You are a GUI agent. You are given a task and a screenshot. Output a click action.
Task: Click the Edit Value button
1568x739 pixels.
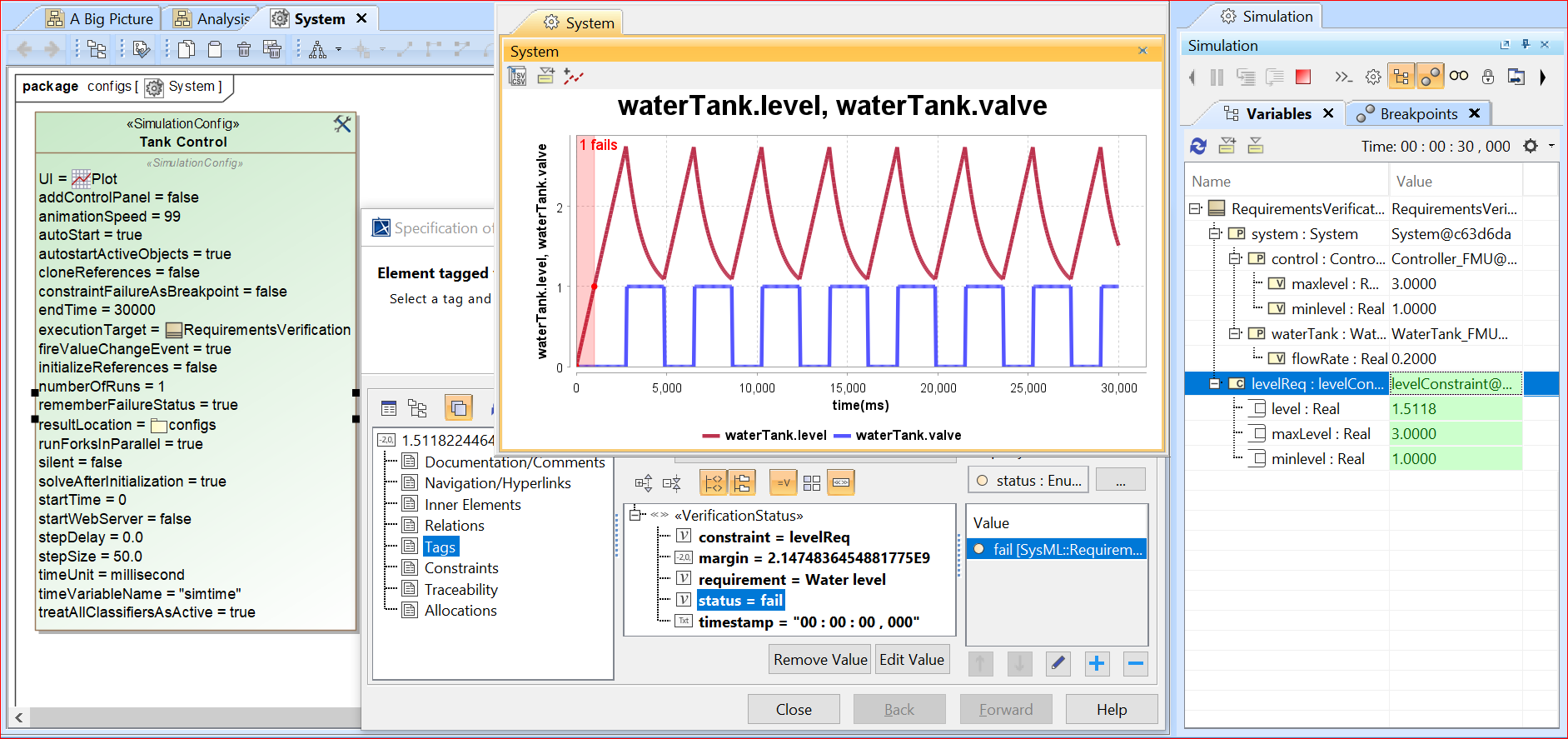[x=912, y=660]
